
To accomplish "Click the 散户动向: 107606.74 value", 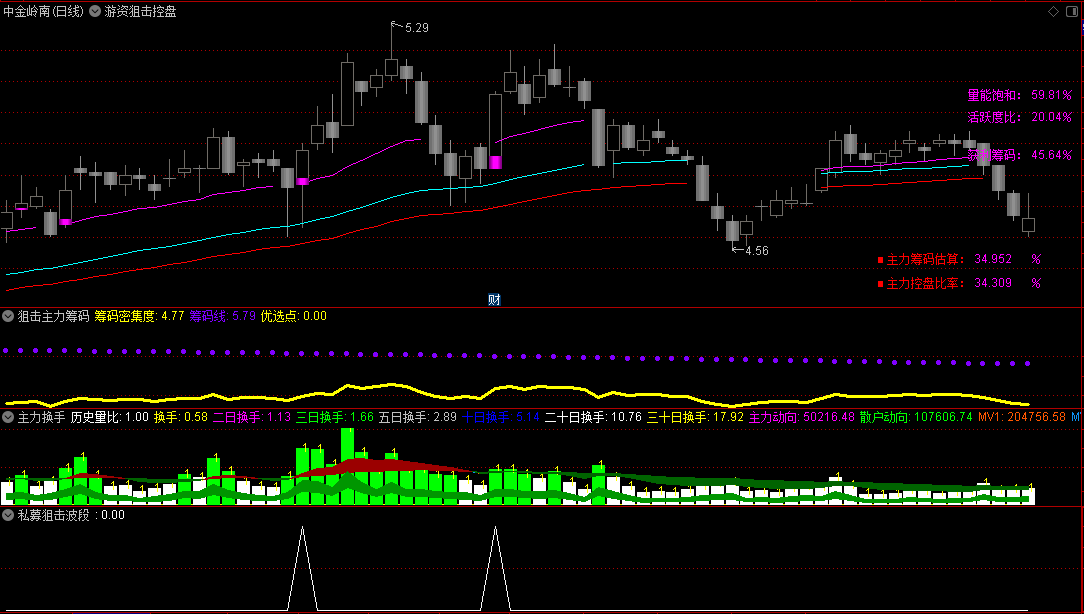I will [916, 417].
